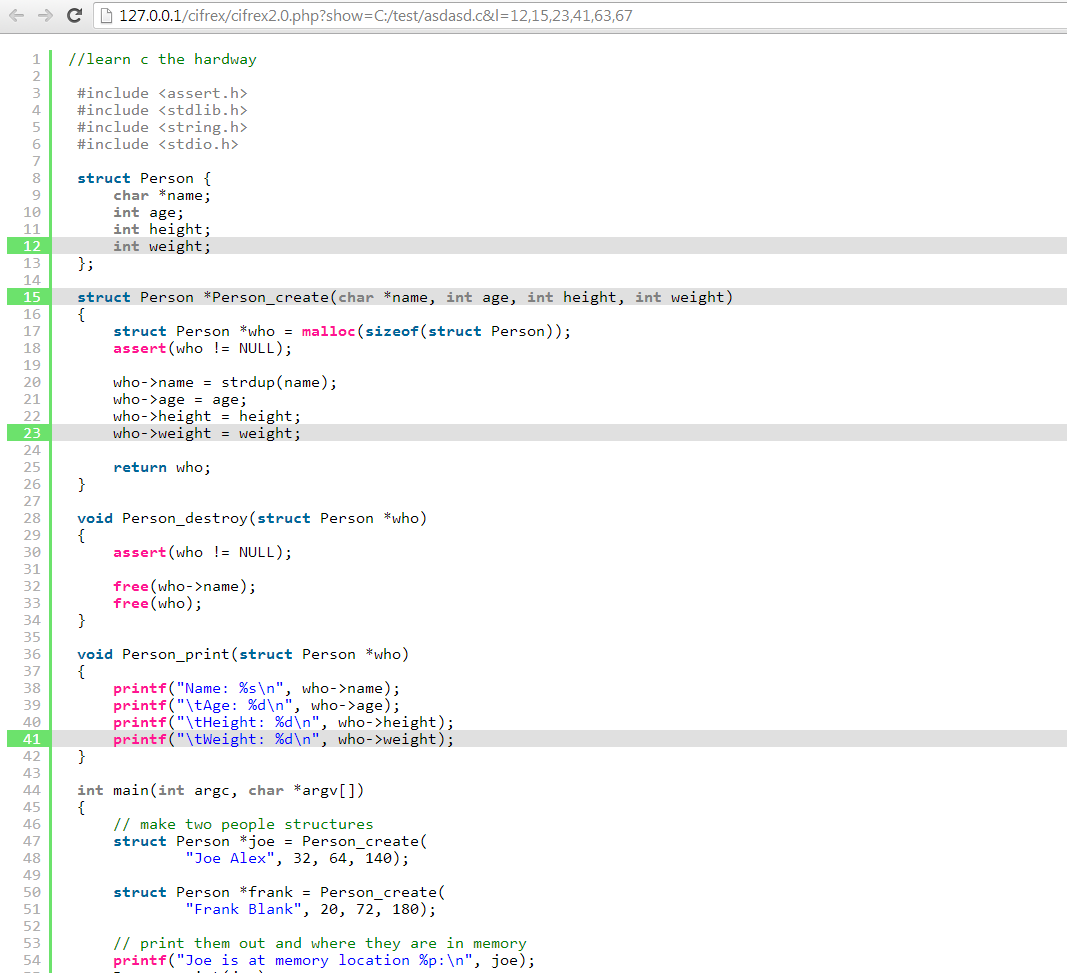The image size is (1067, 973).
Task: Click the "Frank Blank" string literal
Action: 243,909
